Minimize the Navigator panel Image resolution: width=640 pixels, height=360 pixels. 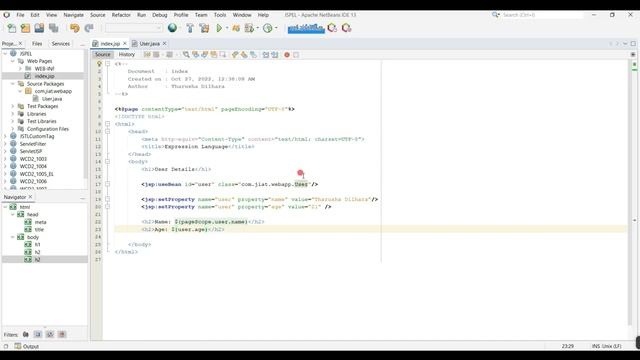(x=82, y=197)
